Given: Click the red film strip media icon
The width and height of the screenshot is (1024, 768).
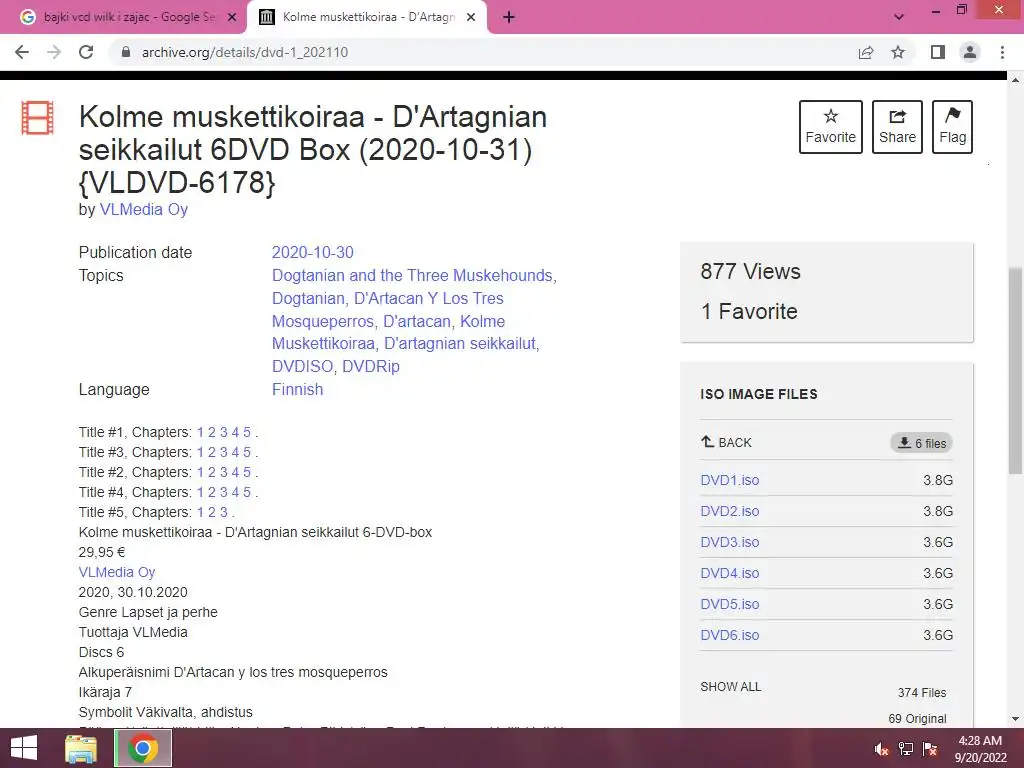Looking at the screenshot, I should tap(37, 118).
